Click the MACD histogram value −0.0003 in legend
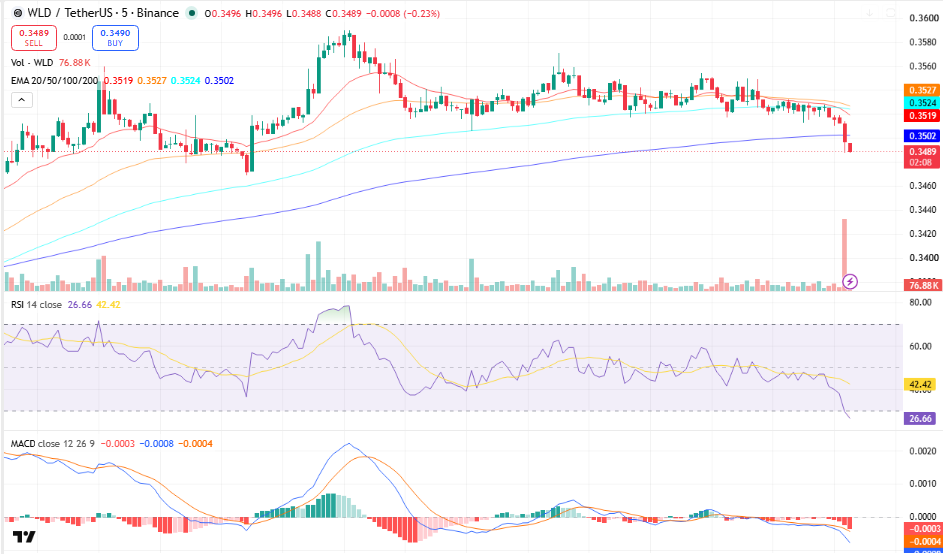 click(117, 444)
